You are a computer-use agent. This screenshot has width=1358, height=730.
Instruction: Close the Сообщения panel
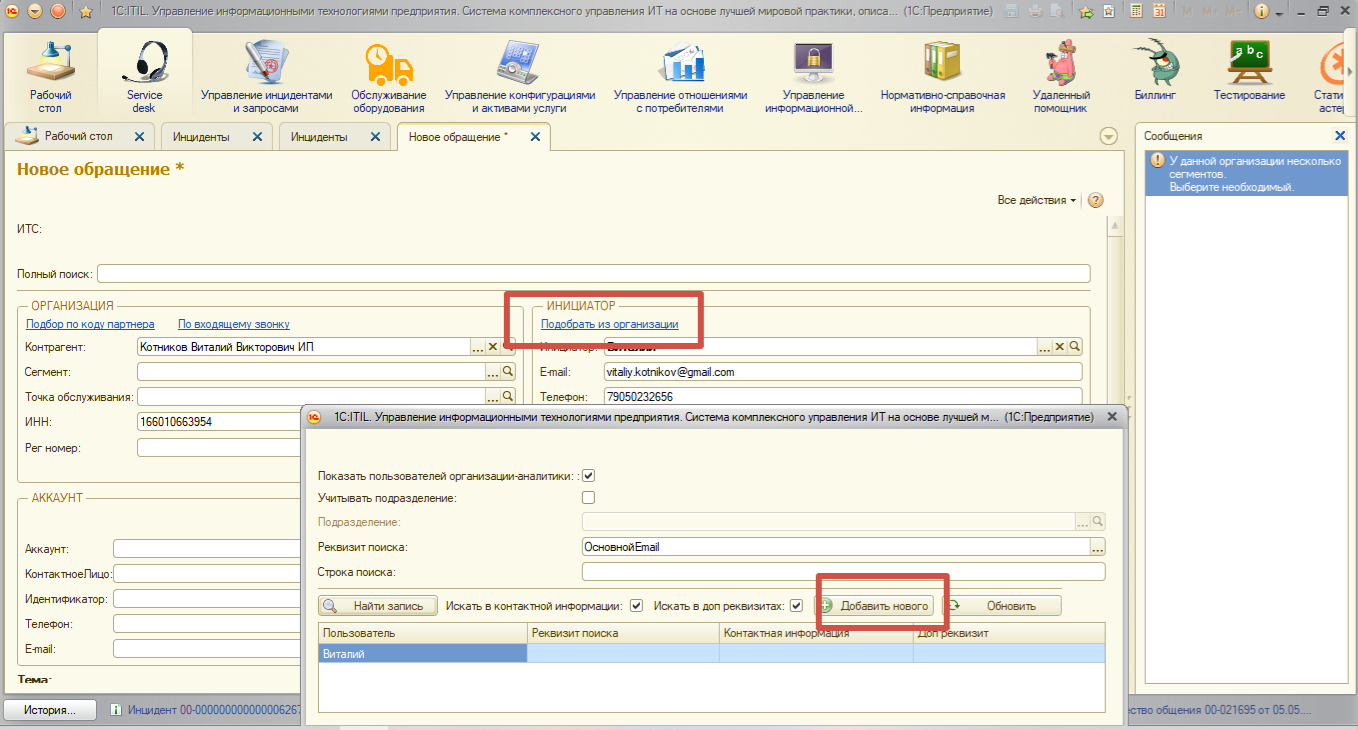1340,135
